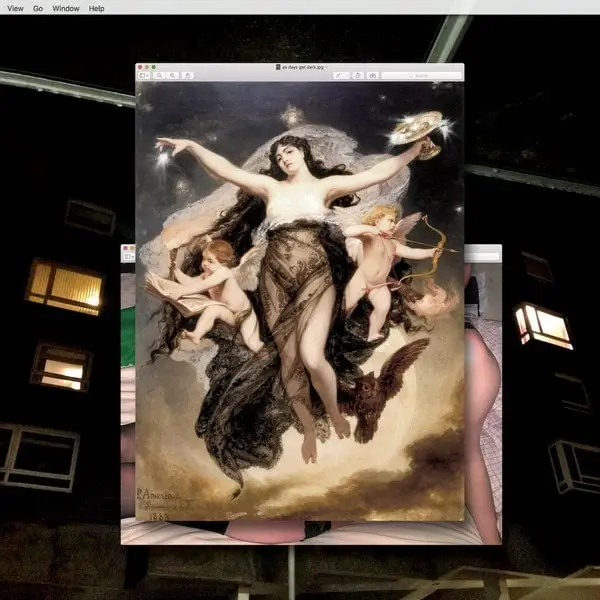Click the zoom in magnifier icon

(172, 76)
